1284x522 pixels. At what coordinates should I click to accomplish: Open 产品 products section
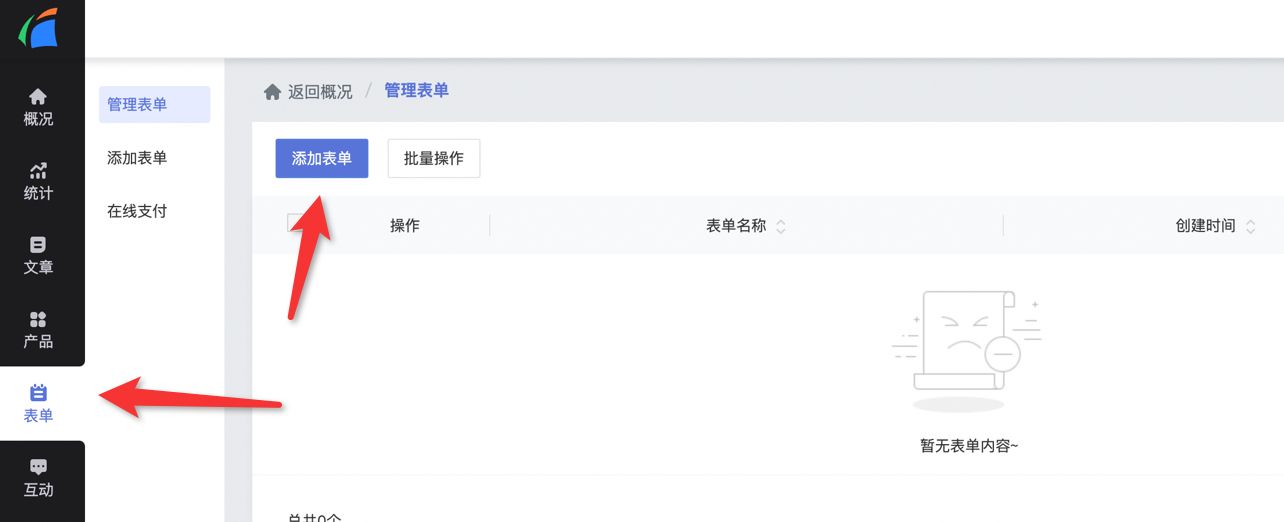coord(38,329)
